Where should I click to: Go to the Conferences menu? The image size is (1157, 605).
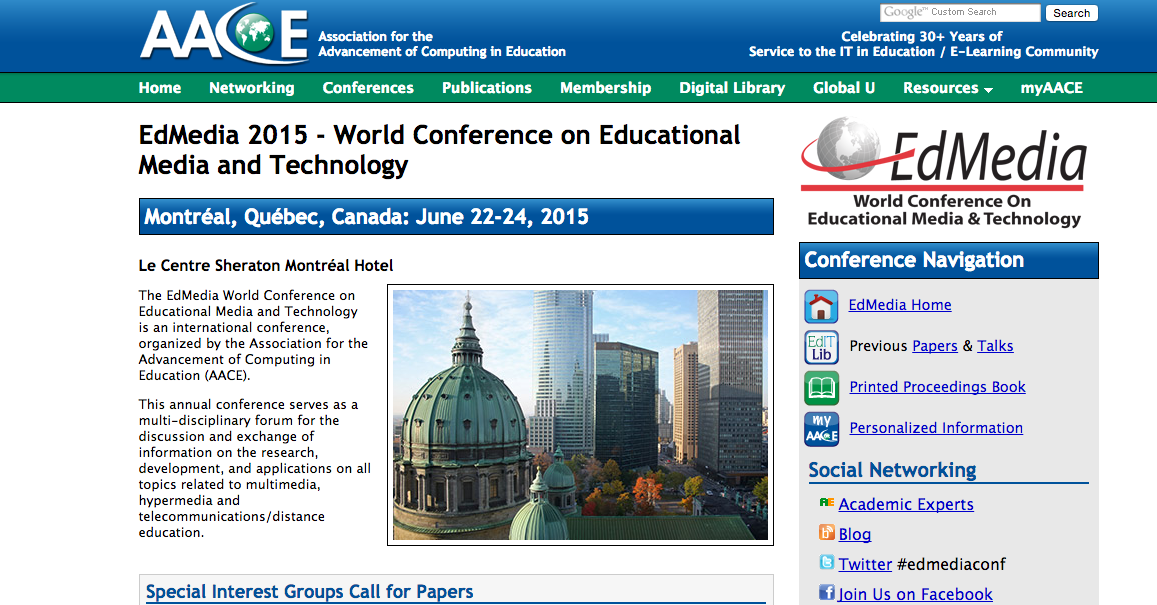[x=368, y=88]
